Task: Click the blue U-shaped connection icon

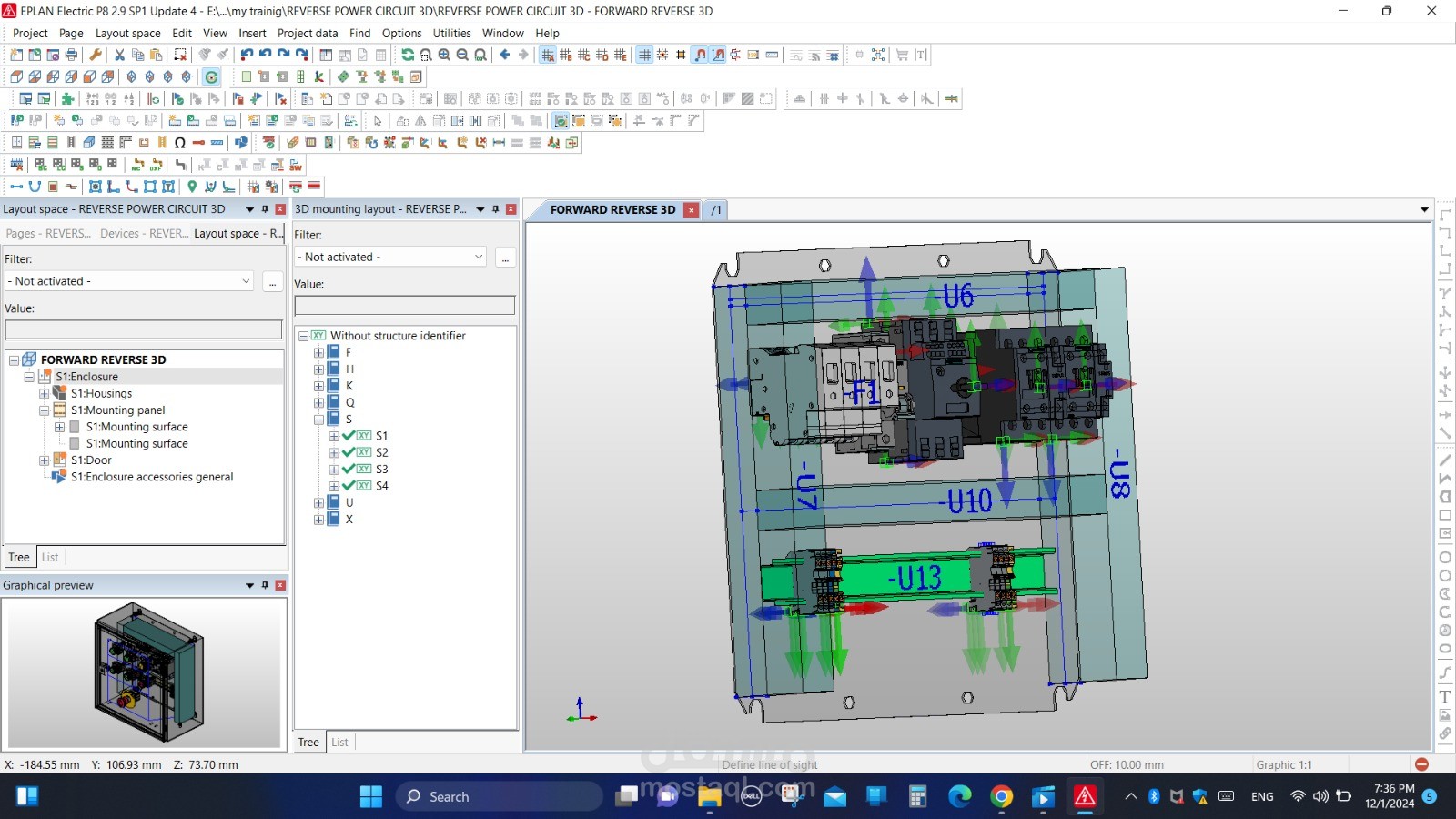Action: 35,187
